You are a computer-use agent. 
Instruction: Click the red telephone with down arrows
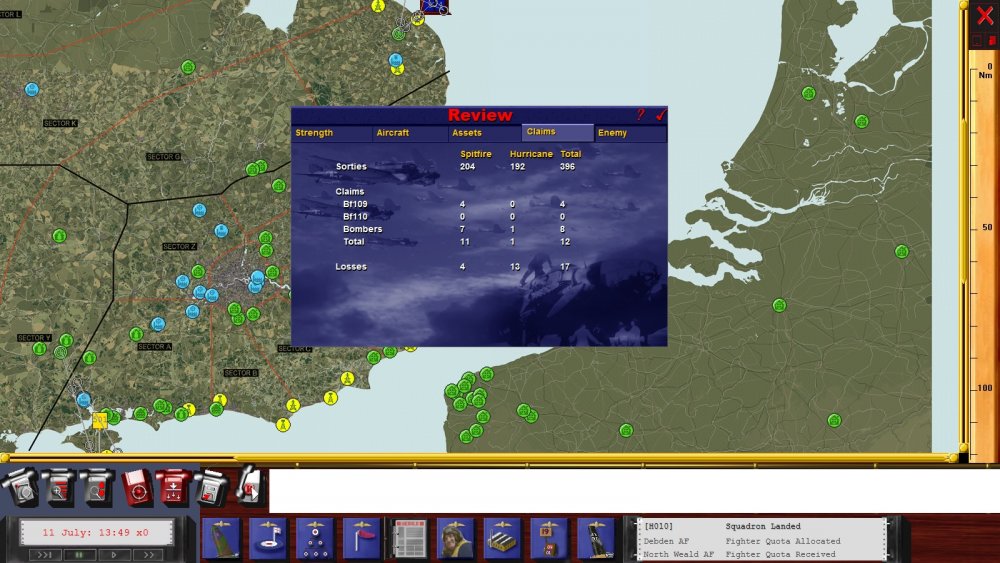point(173,488)
